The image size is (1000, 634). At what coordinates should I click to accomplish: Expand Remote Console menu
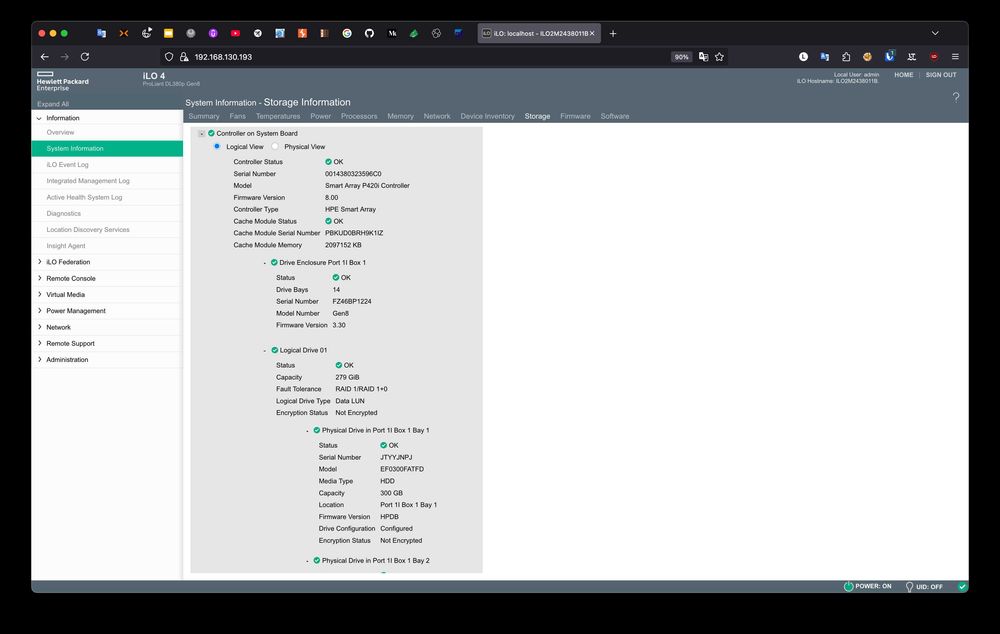click(x=40, y=278)
